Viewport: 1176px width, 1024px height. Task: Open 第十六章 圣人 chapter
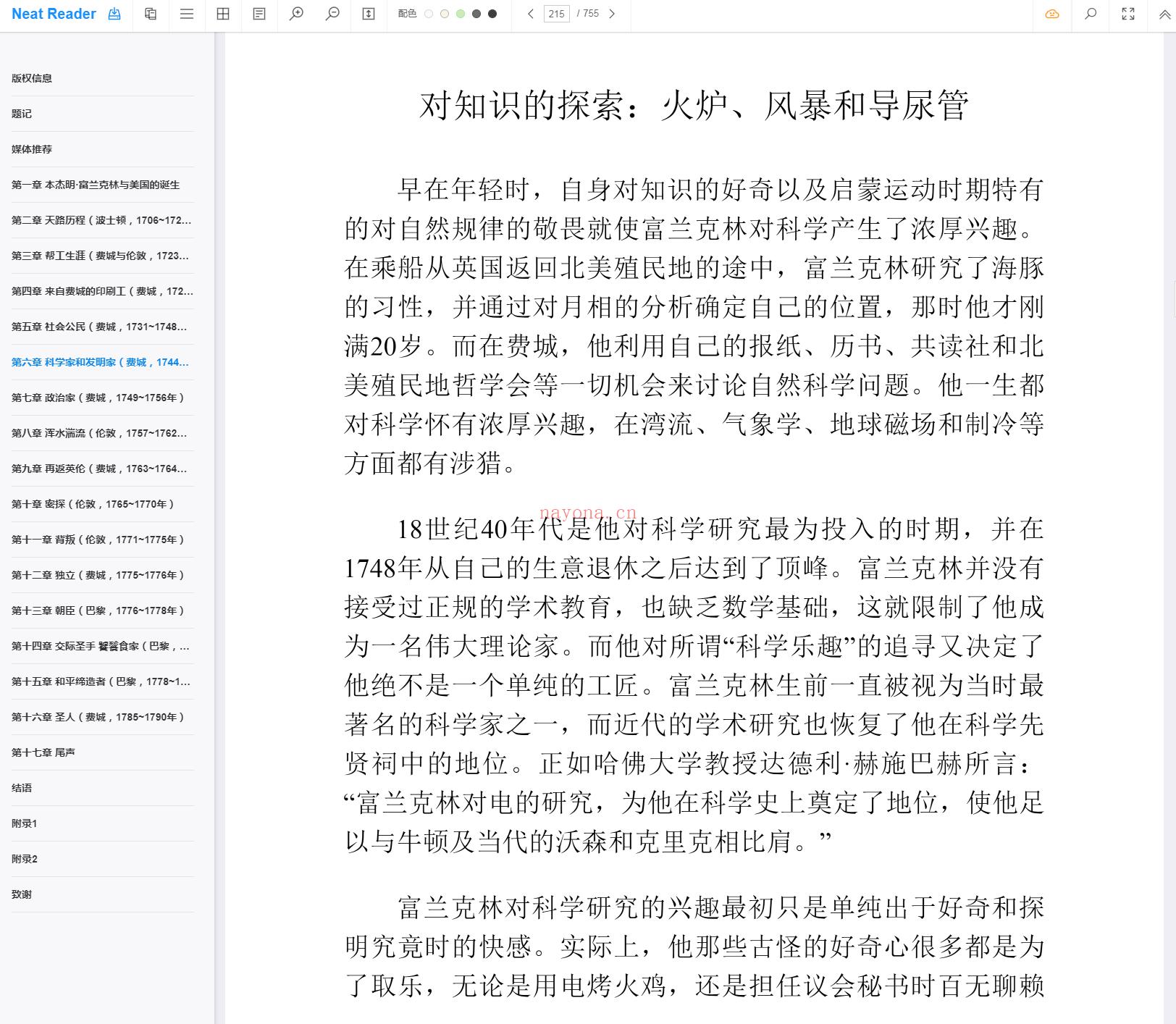pos(103,717)
